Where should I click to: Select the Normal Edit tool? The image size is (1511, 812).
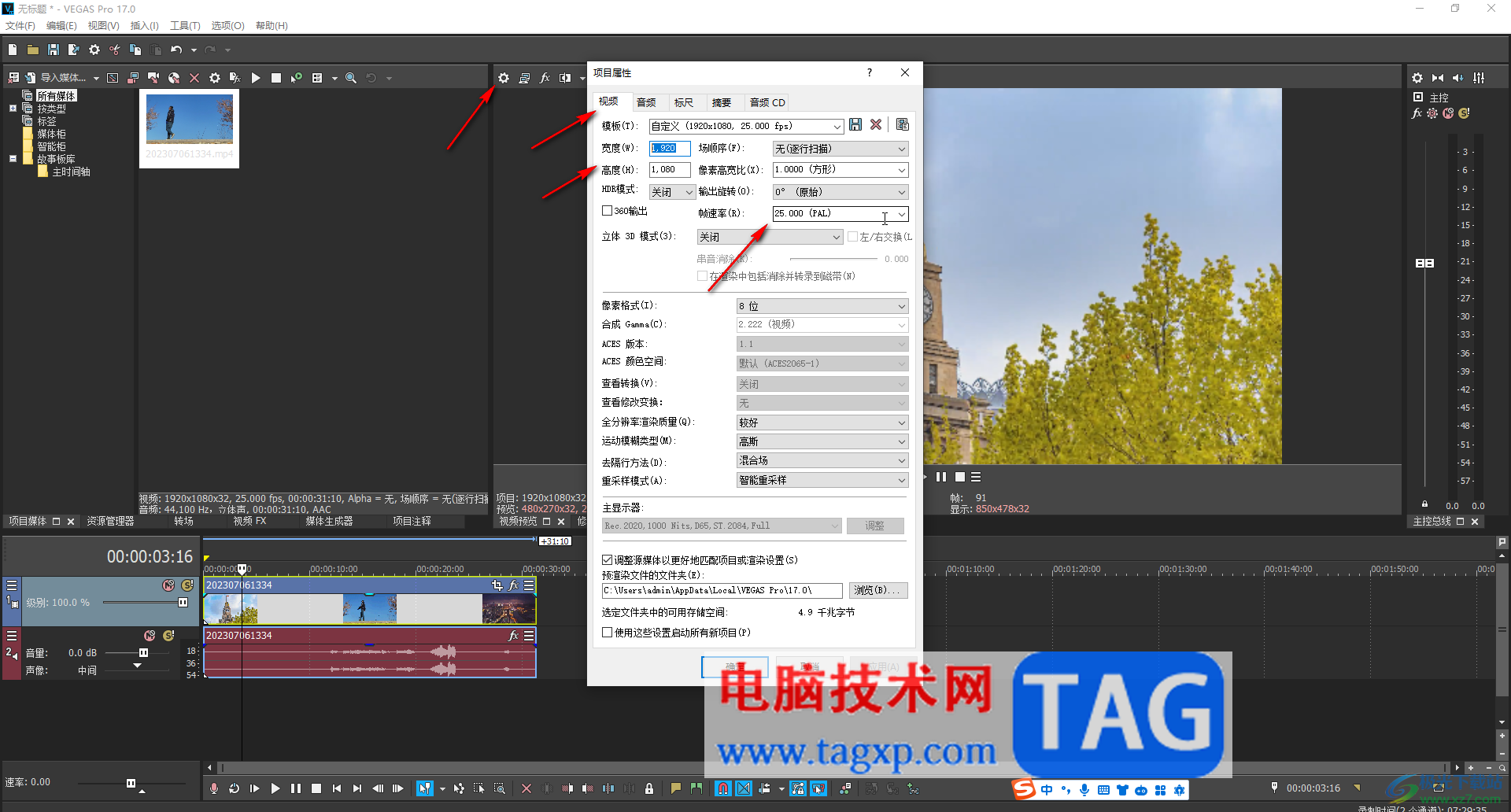point(425,788)
